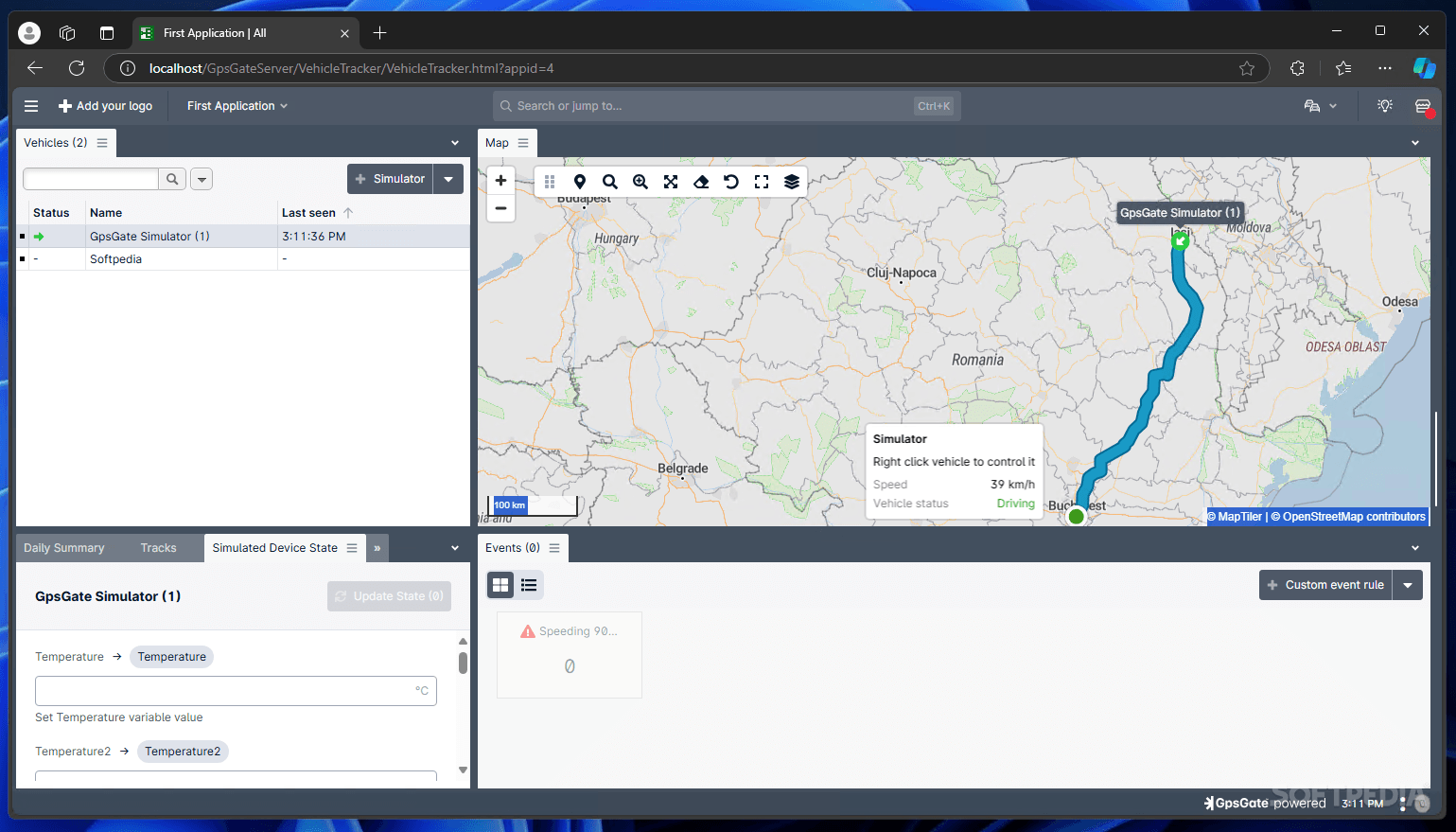Open the Simulator button dropdown arrow
Image resolution: width=1456 pixels, height=832 pixels.
coord(448,179)
